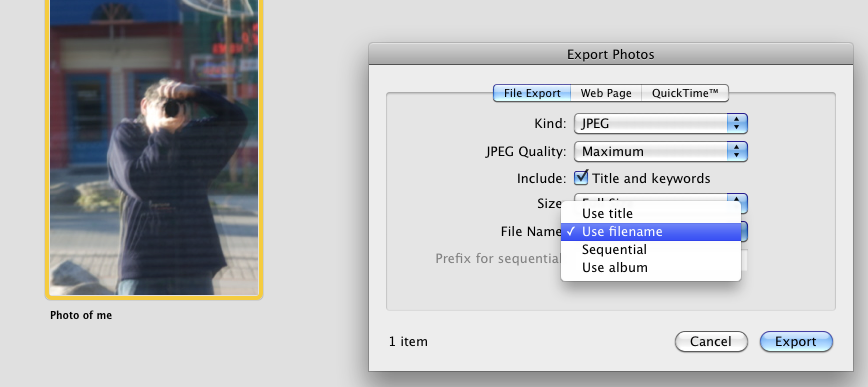This screenshot has height=387, width=868.
Task: Open the Kind dropdown showing JPEG
Action: point(661,123)
